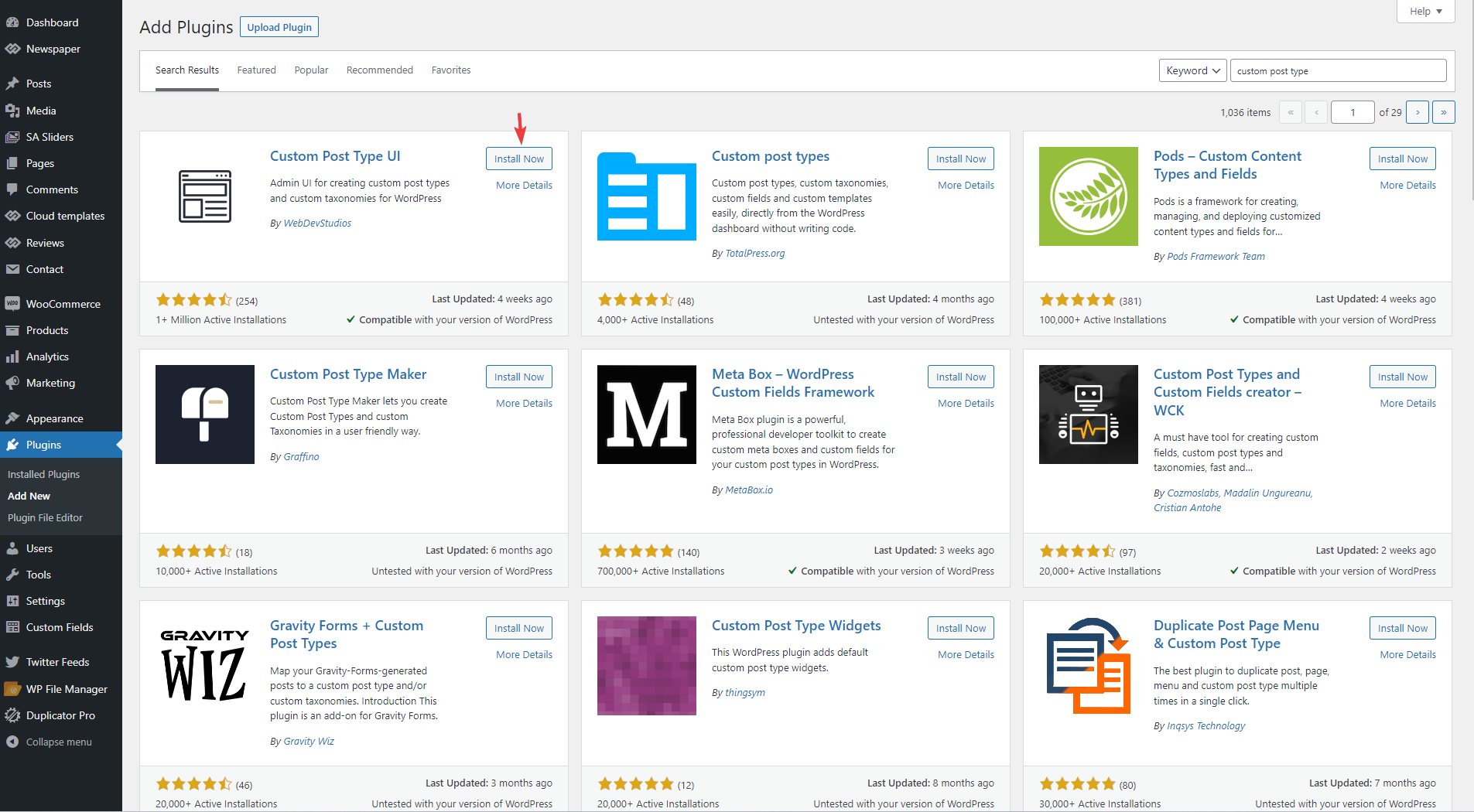Open the Keyword search type dropdown

click(1192, 70)
